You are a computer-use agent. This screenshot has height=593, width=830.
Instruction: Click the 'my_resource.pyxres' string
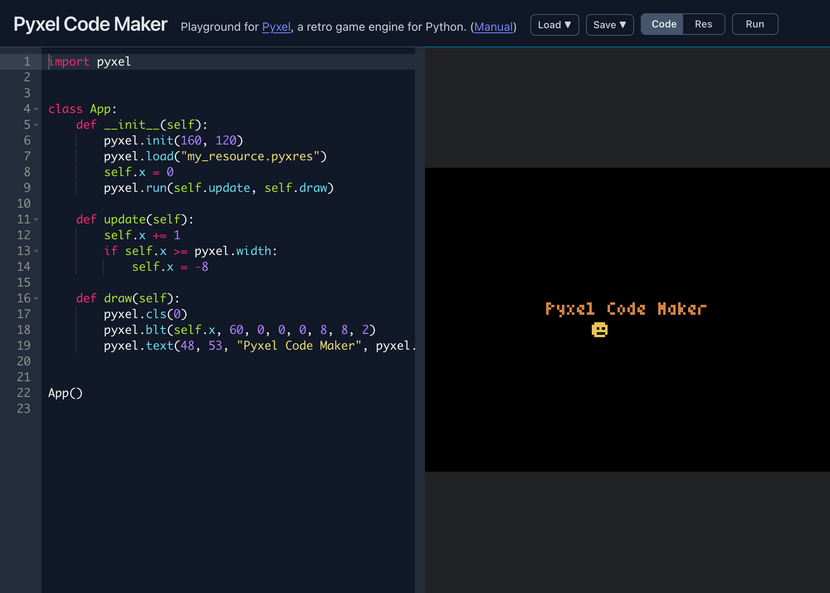click(x=250, y=157)
